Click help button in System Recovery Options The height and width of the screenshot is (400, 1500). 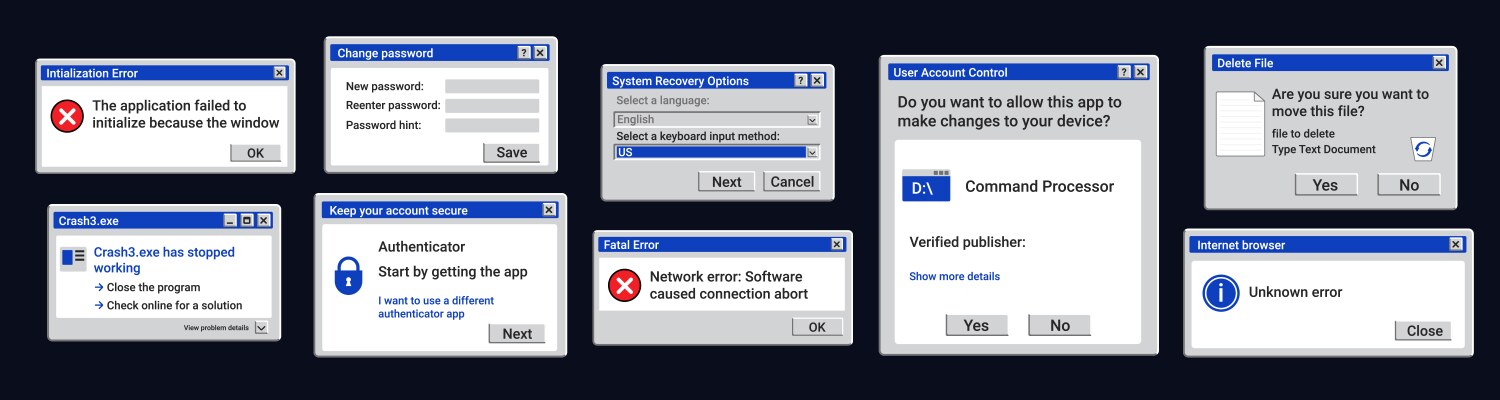800,81
